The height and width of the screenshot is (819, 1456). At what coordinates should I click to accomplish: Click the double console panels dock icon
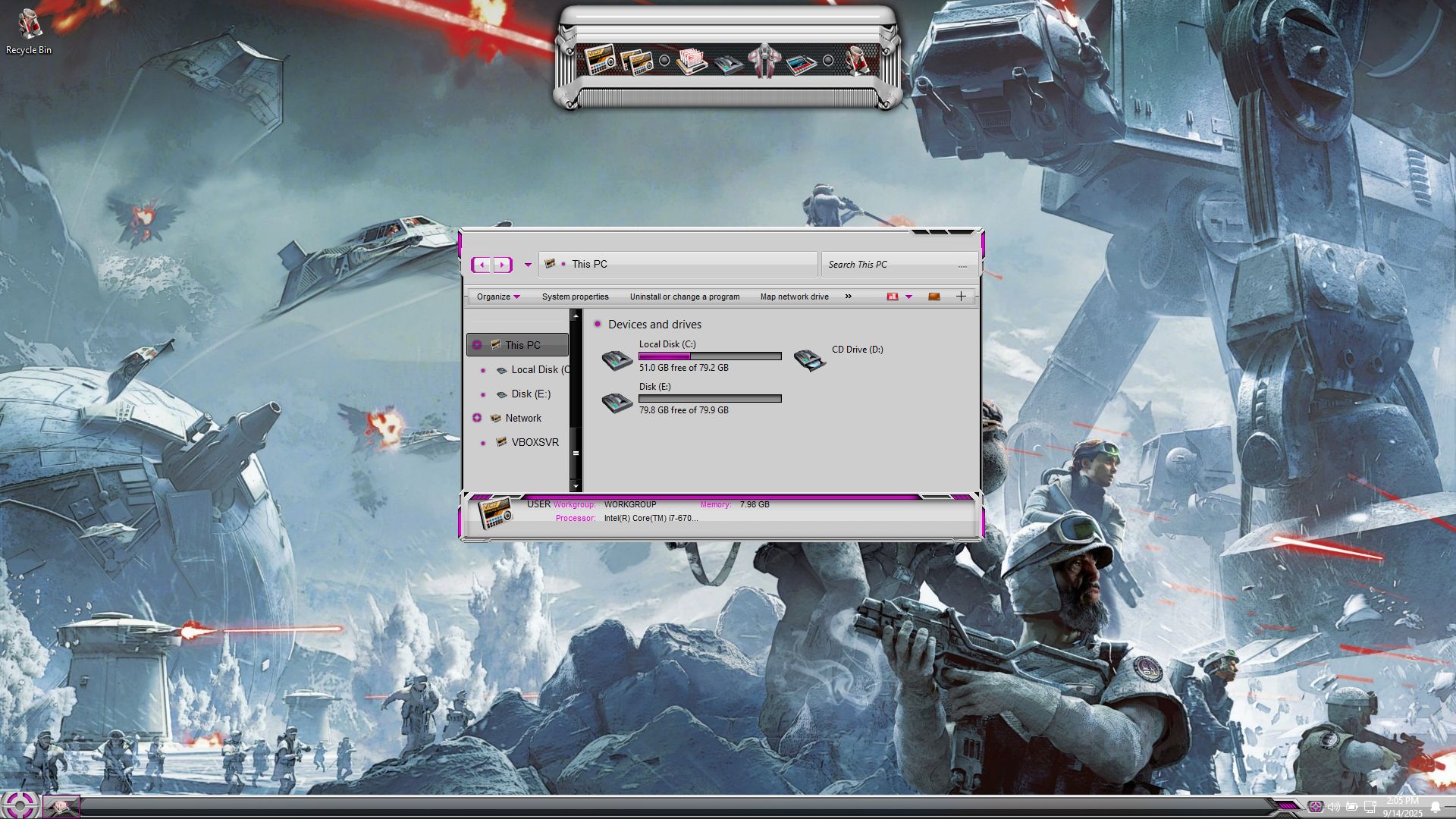pyautogui.click(x=636, y=61)
